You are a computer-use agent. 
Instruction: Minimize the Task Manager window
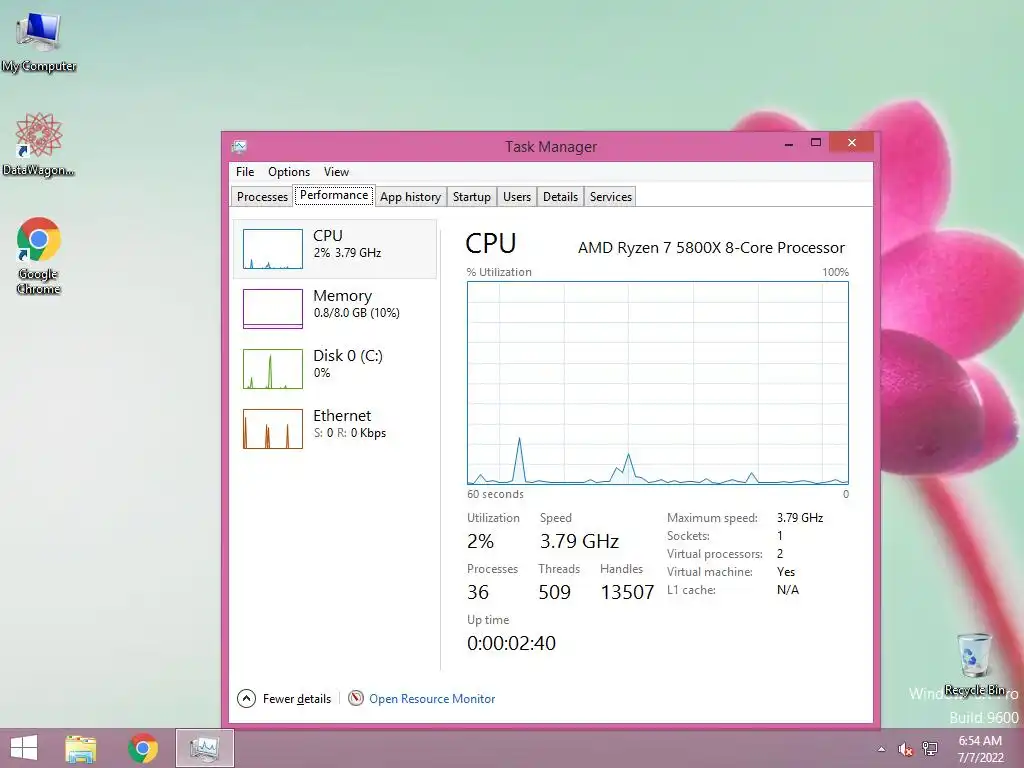click(x=789, y=143)
